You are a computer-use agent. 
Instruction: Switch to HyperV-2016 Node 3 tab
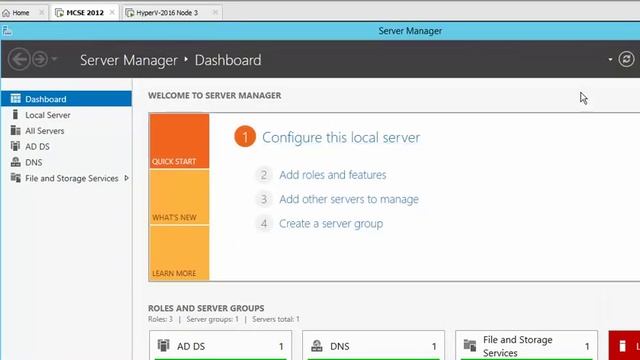[x=167, y=13]
